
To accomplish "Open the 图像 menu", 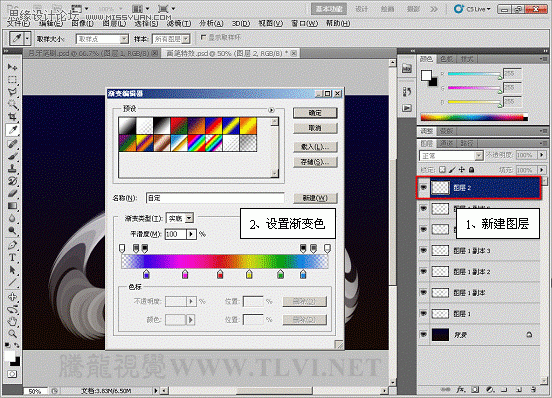I will (82, 24).
